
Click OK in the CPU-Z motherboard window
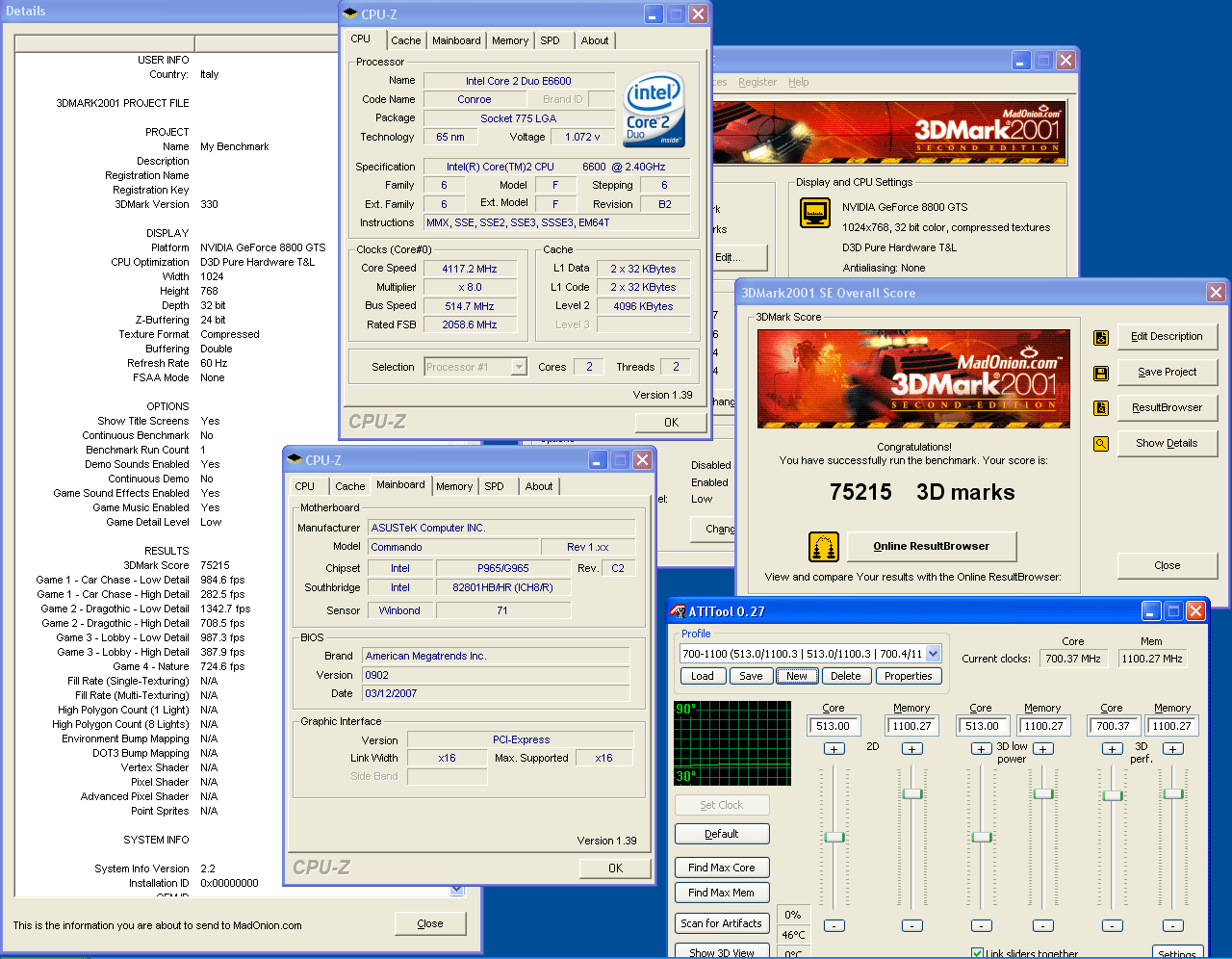(615, 868)
